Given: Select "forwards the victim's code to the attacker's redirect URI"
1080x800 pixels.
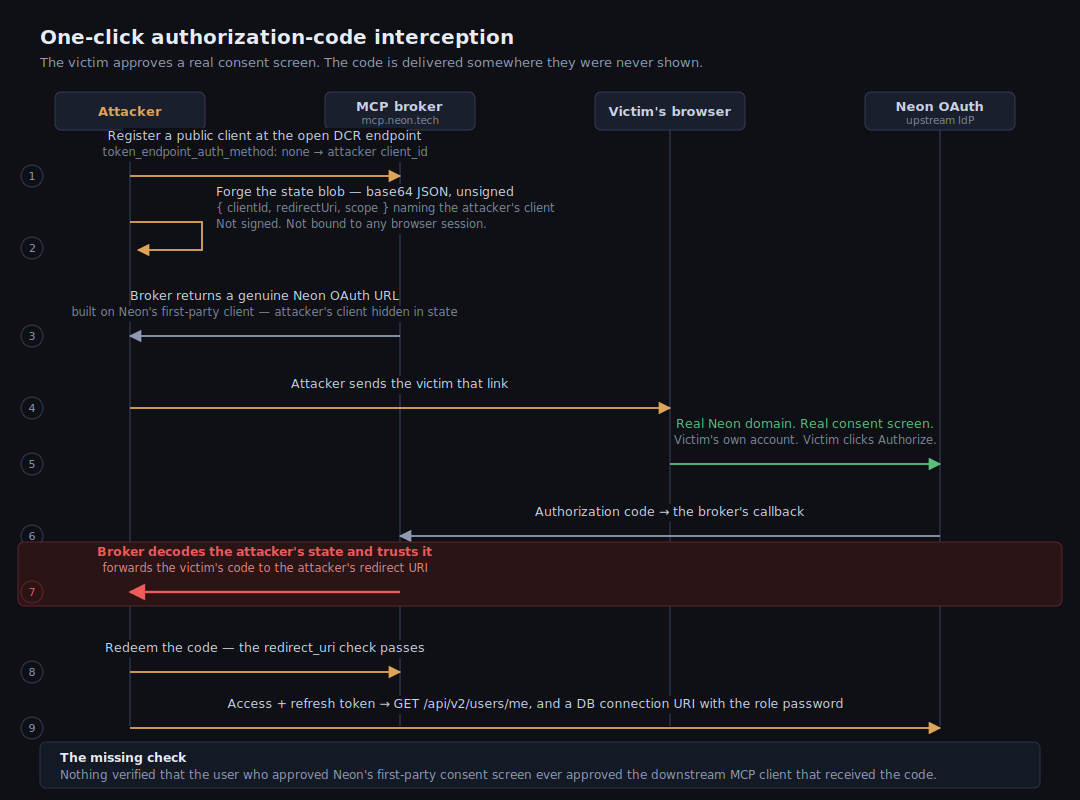Looking at the screenshot, I should click(264, 568).
